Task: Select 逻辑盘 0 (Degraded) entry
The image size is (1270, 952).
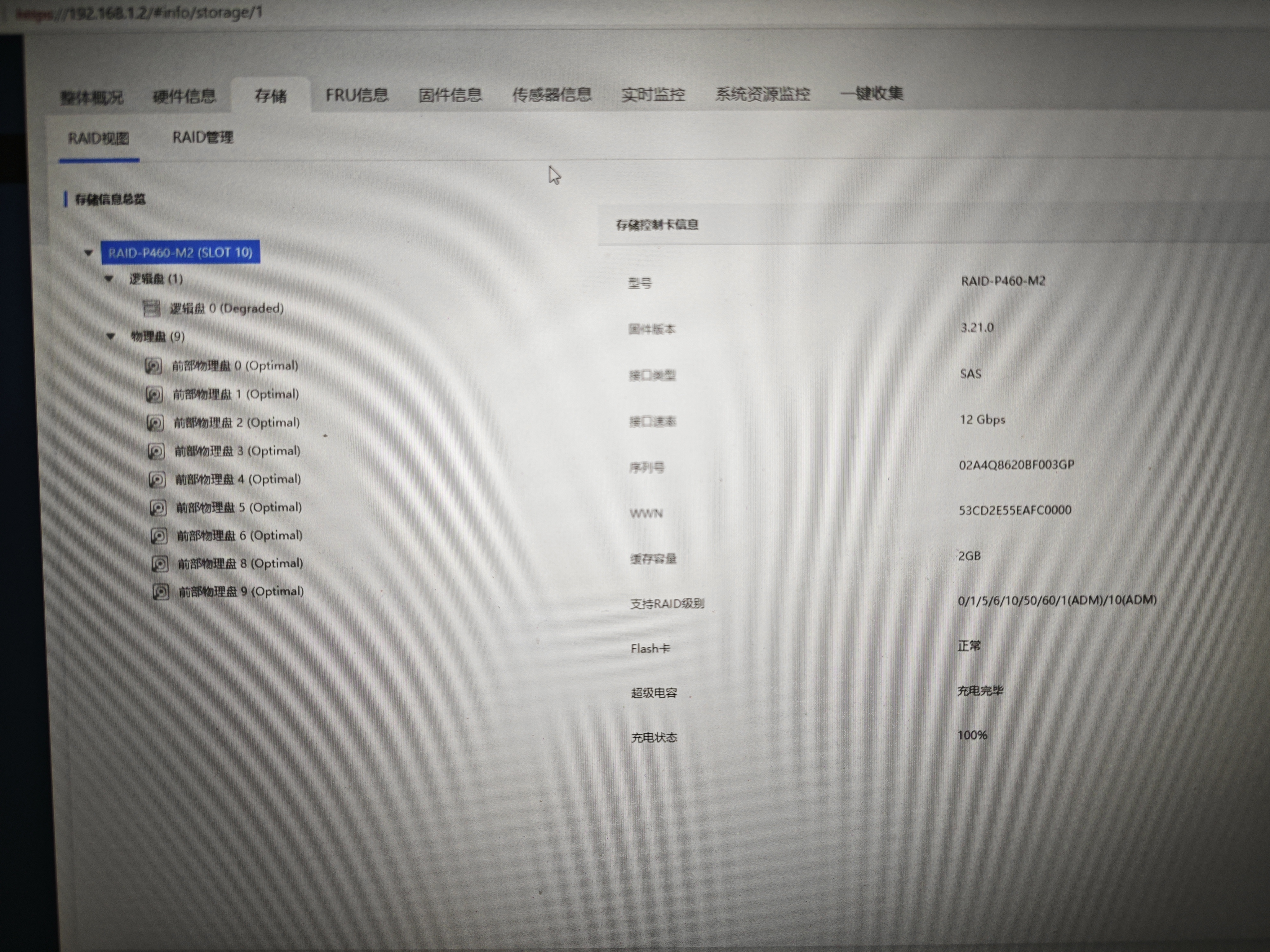Action: click(226, 309)
